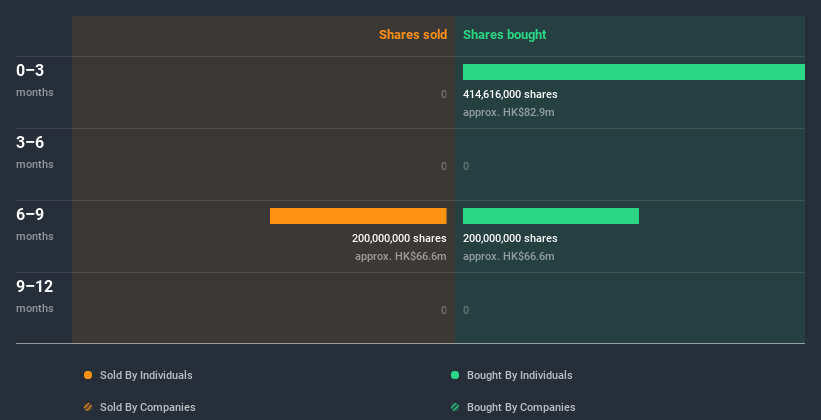Click the 0 bought value in 9–12 months row
Viewport: 821px width, 420px height.
(x=466, y=311)
